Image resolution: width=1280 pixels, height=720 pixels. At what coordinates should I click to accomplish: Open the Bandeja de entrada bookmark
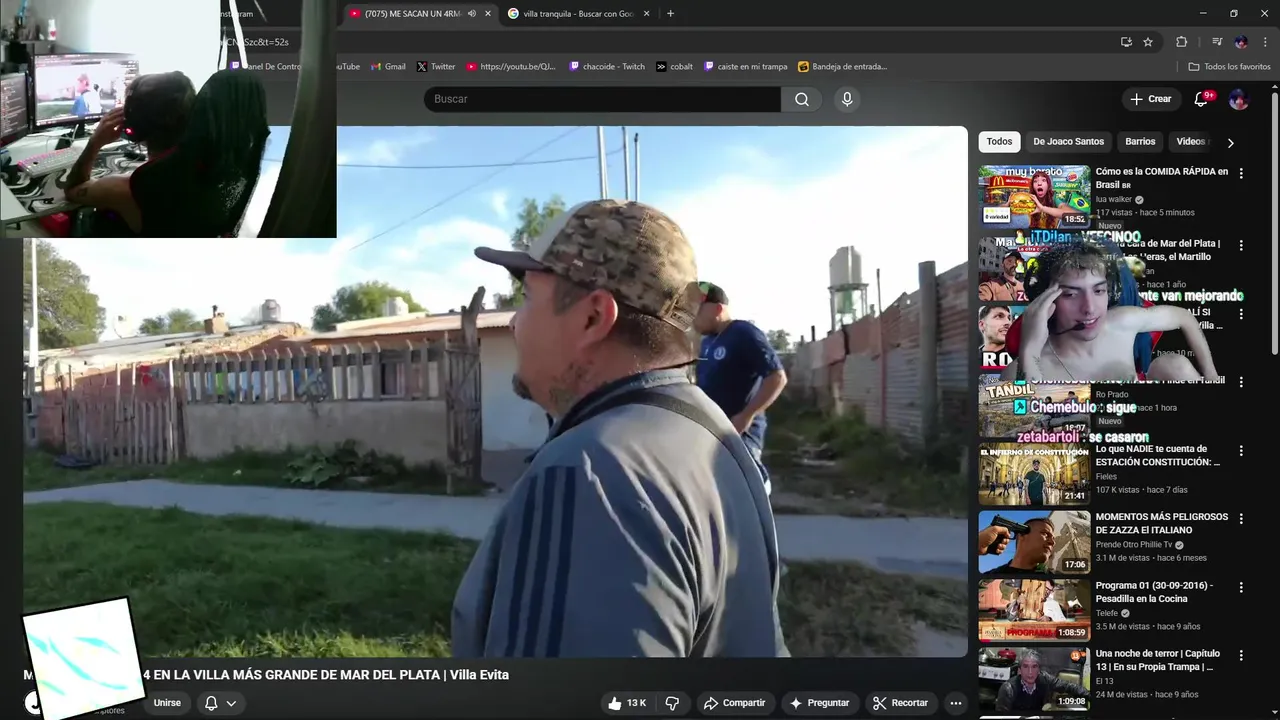pyautogui.click(x=843, y=67)
